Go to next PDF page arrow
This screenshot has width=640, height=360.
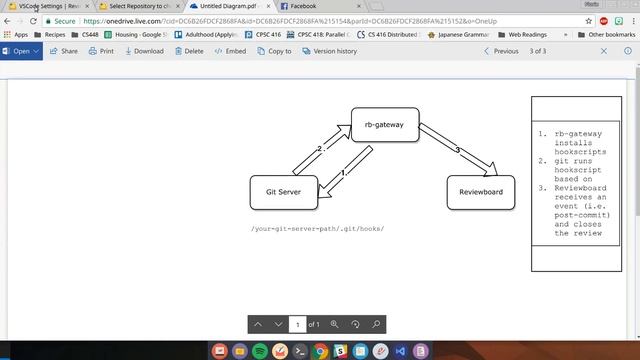[278, 324]
